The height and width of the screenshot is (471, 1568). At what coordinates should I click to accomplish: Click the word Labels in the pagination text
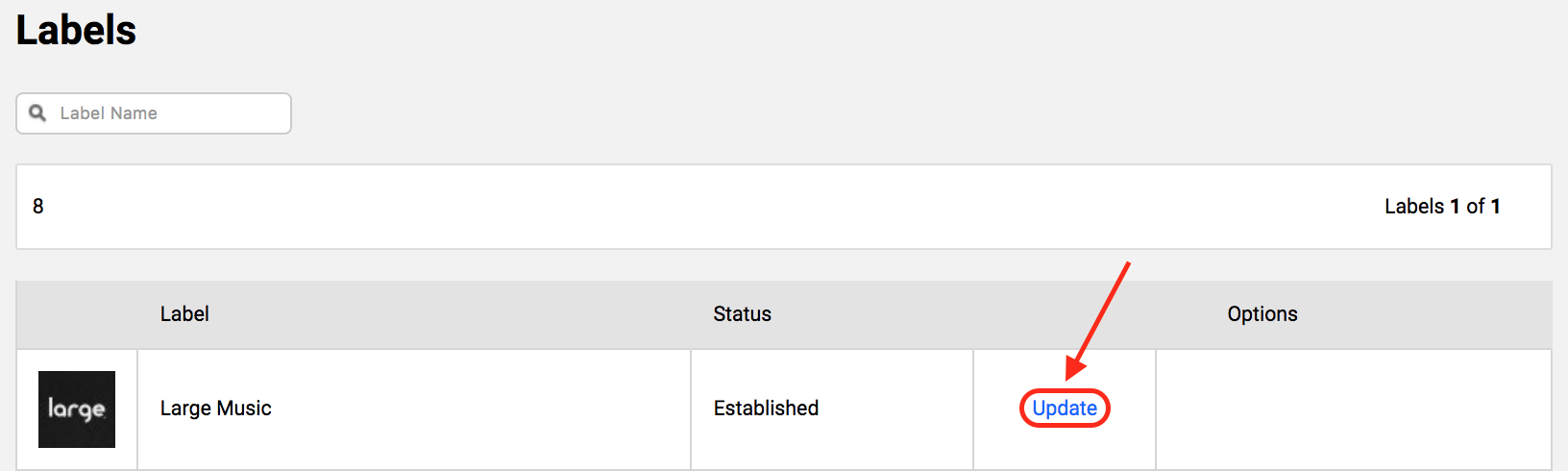coord(1413,207)
